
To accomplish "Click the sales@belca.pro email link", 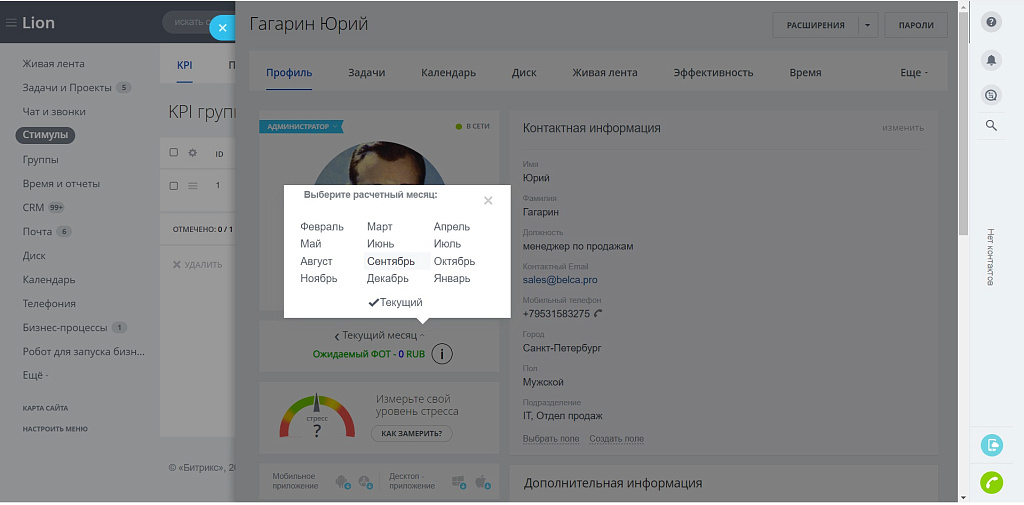I will point(559,280).
